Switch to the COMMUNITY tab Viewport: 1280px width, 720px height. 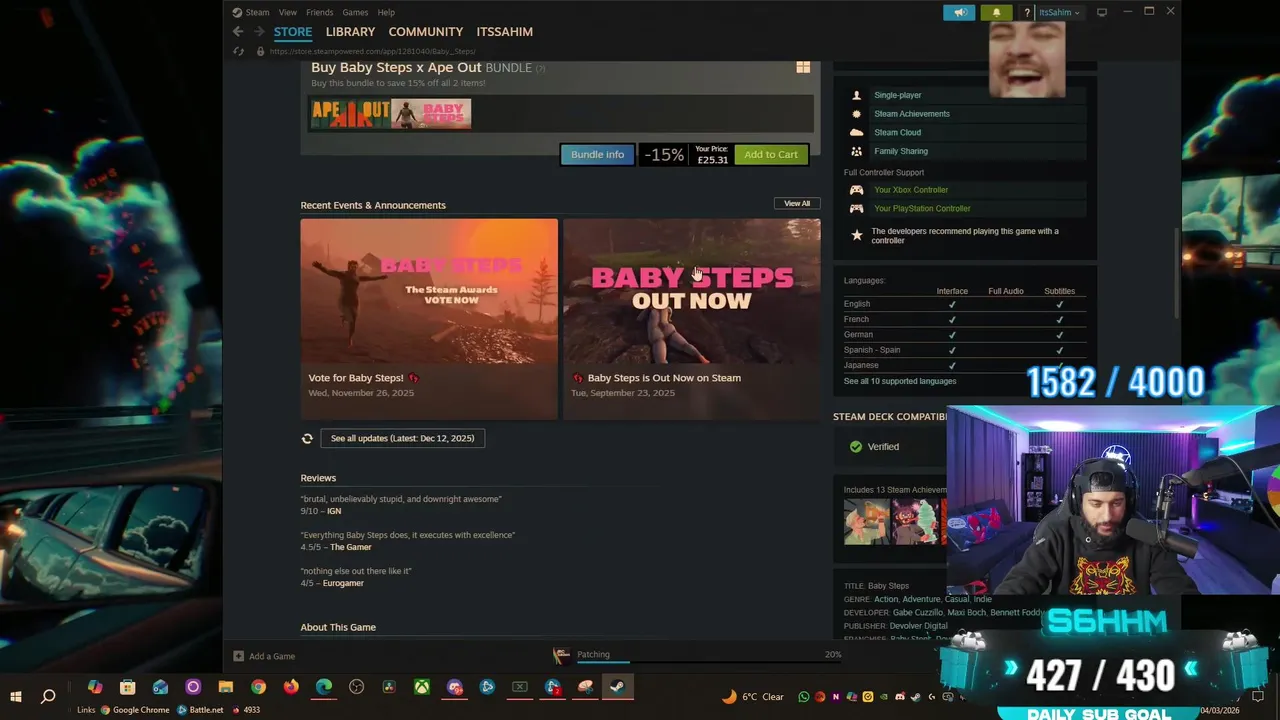[x=426, y=32]
